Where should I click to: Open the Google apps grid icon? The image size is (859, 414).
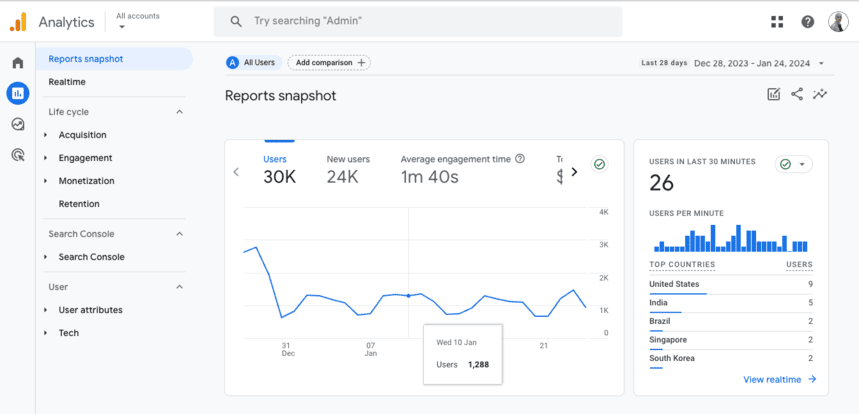point(777,22)
